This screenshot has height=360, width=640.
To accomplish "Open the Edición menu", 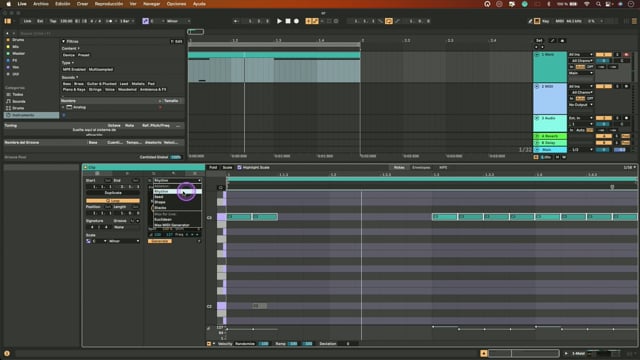I will [x=62, y=4].
